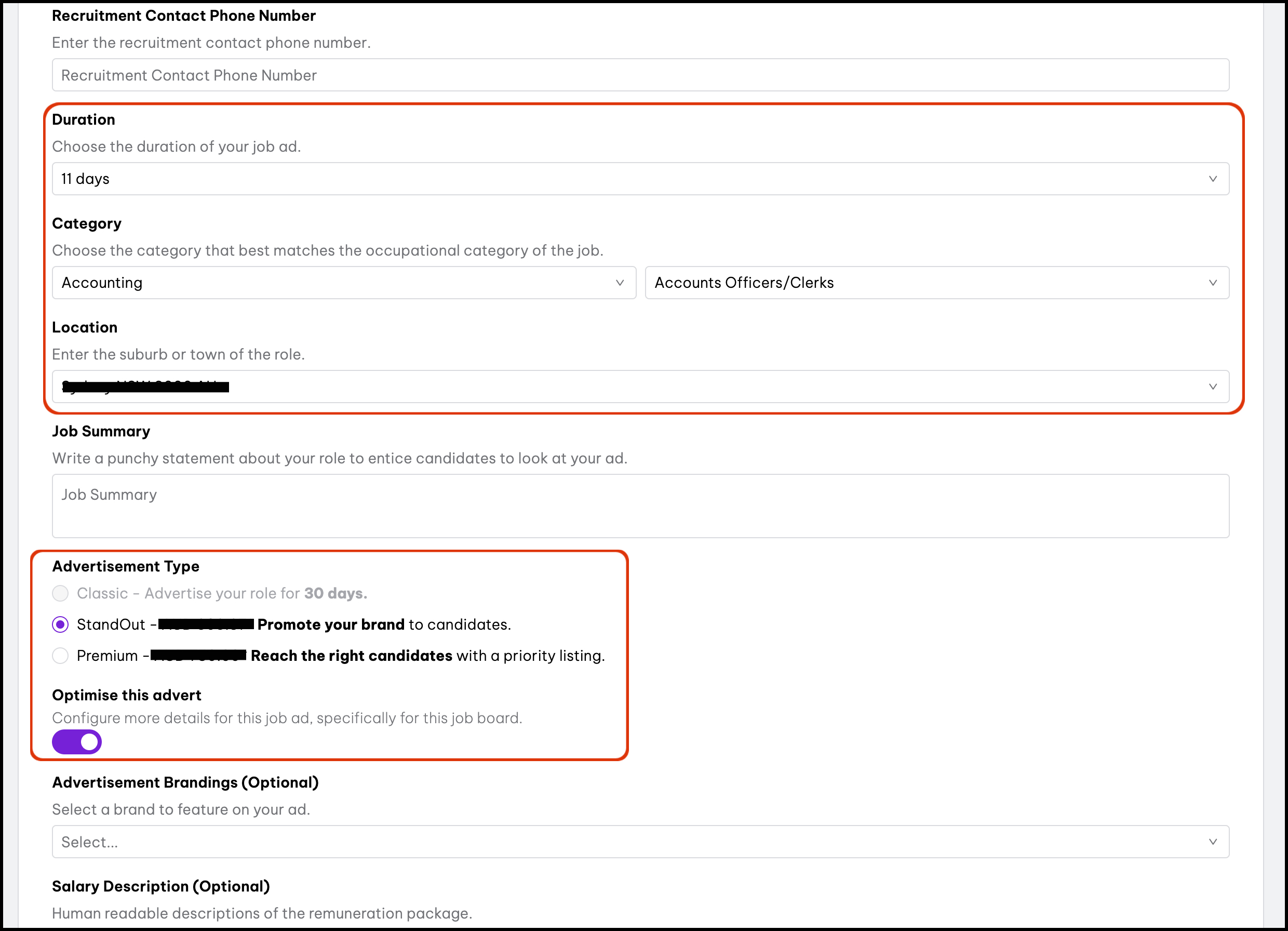Click the Salary Description (Optional) heading
This screenshot has height=931, width=1288.
click(x=160, y=887)
